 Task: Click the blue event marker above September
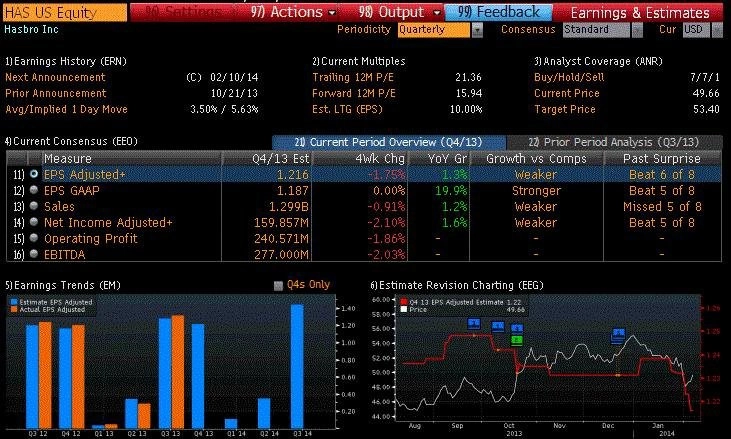tap(474, 323)
